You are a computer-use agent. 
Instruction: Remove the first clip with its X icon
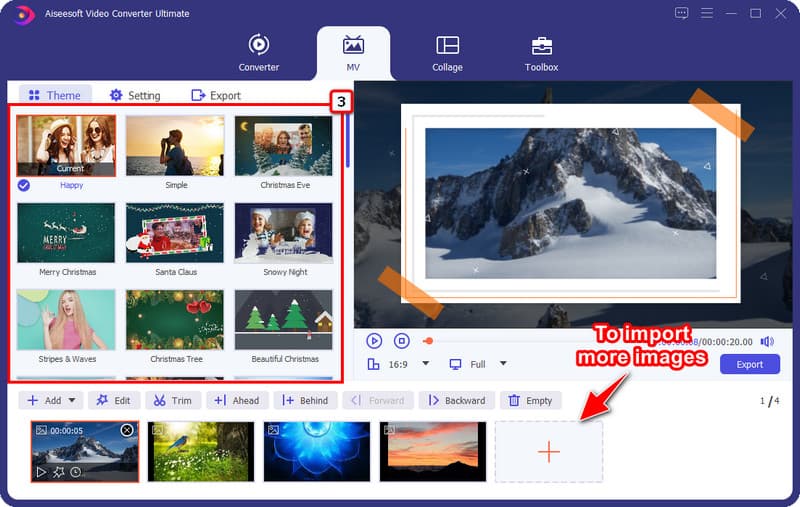127,430
